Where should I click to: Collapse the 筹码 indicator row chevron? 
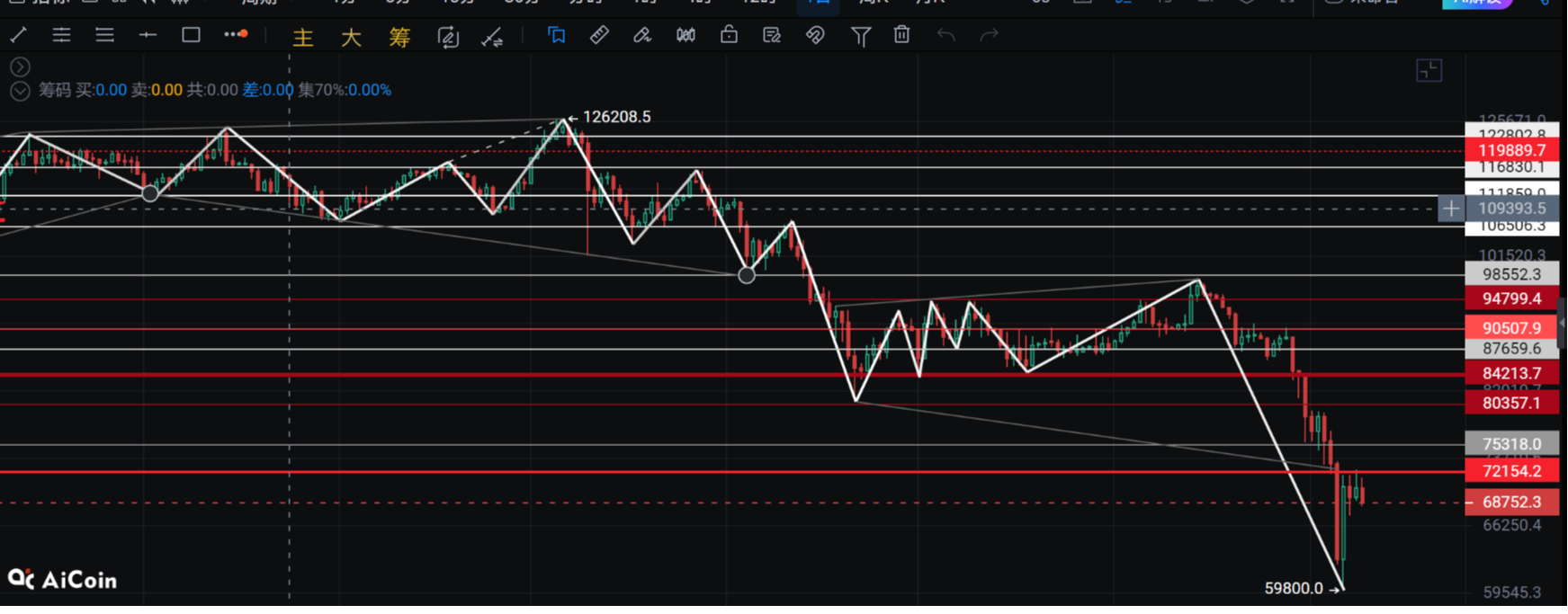pos(20,91)
